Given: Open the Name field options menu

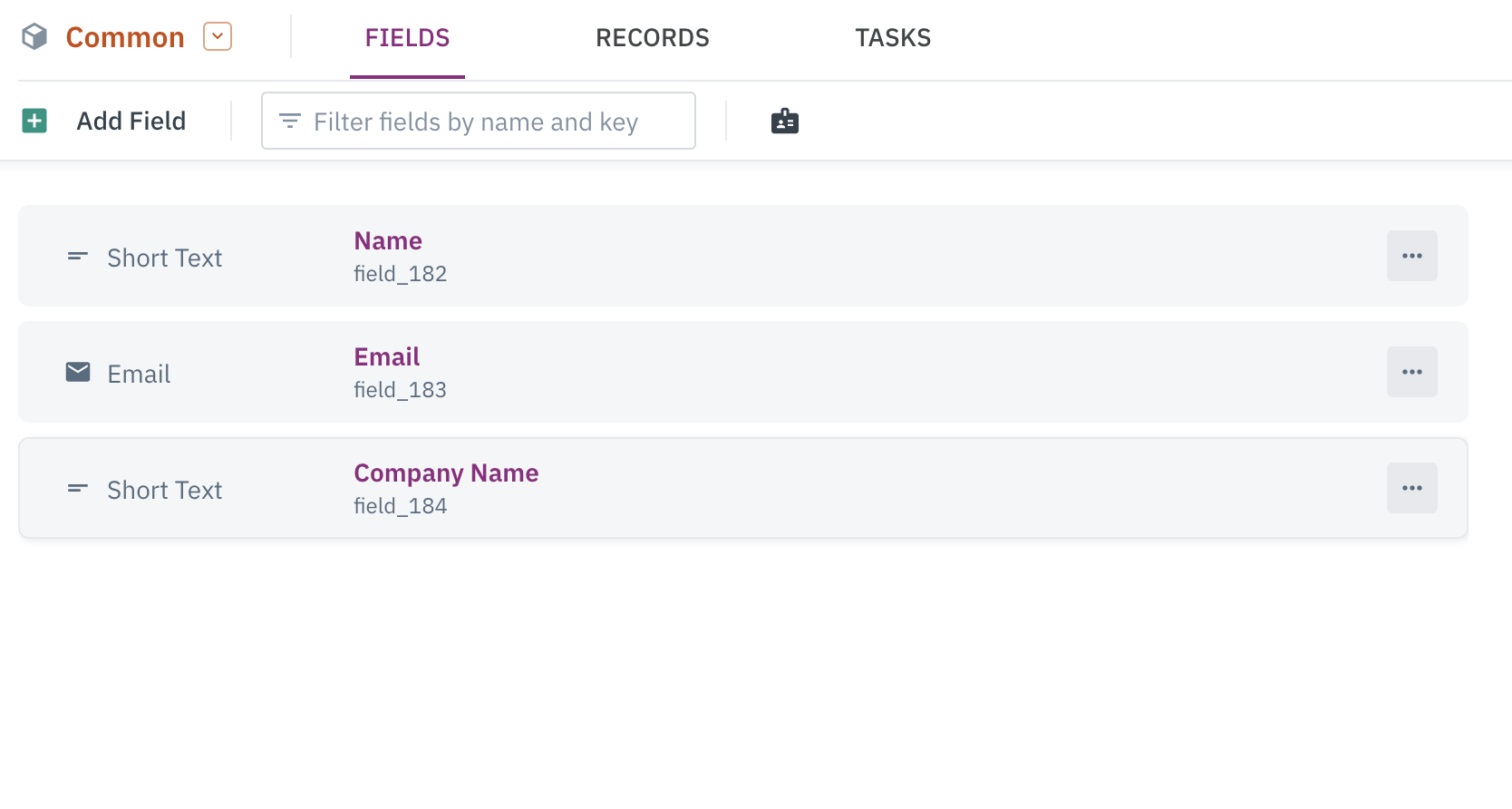Looking at the screenshot, I should (1411, 256).
